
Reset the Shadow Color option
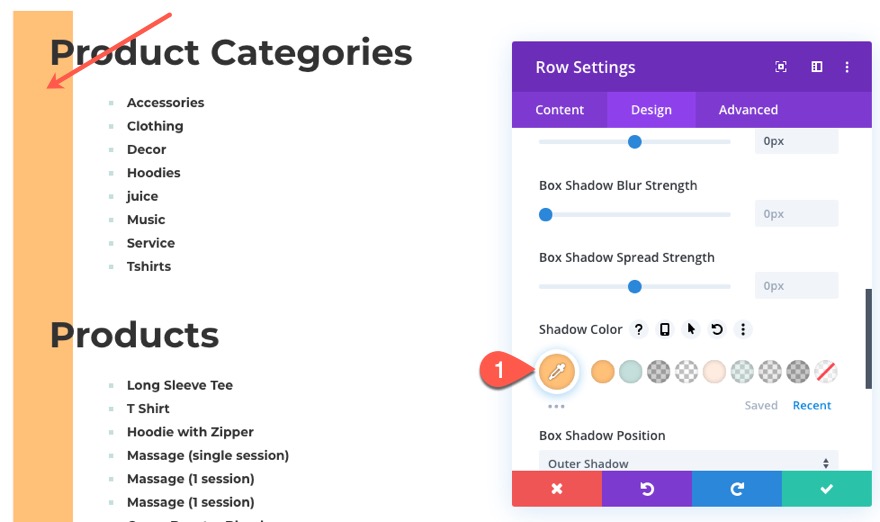(x=717, y=330)
